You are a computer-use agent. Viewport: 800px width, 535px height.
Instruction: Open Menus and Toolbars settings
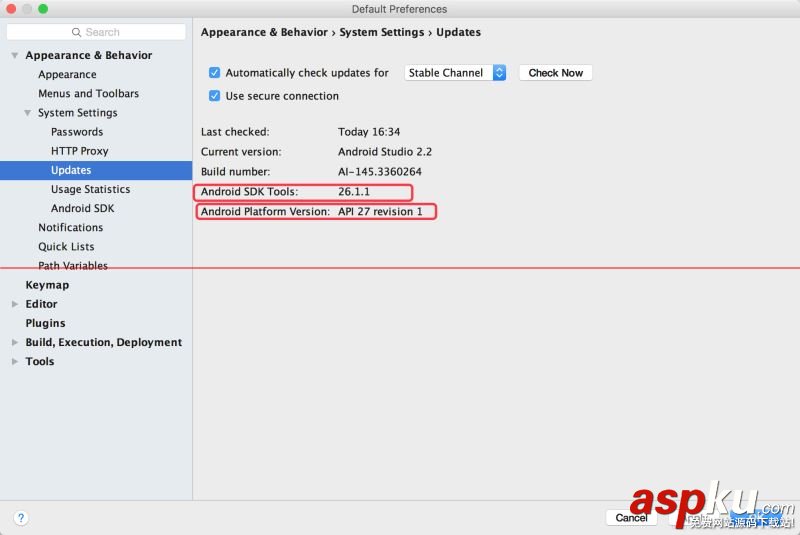tap(89, 94)
